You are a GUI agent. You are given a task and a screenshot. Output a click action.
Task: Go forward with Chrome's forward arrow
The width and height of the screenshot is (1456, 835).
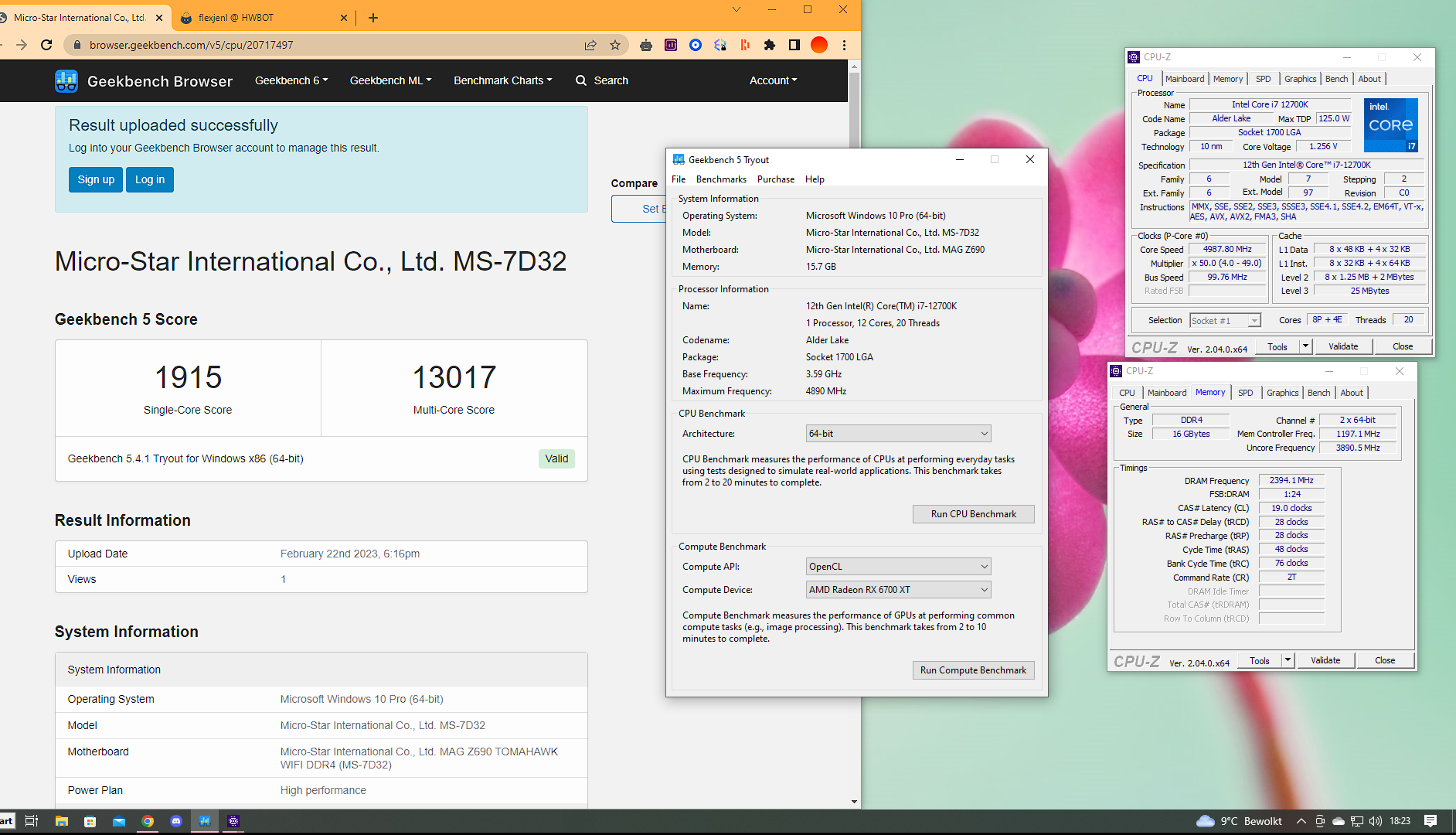[22, 45]
